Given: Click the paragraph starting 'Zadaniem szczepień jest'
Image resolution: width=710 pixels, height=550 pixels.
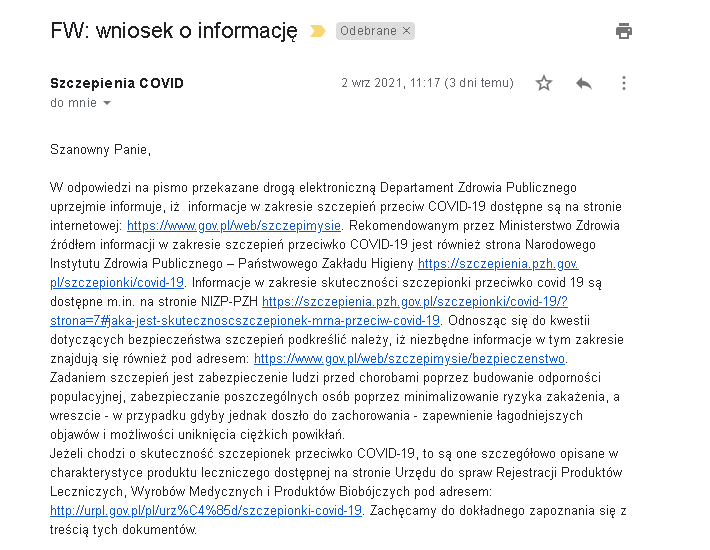Looking at the screenshot, I should 300,378.
